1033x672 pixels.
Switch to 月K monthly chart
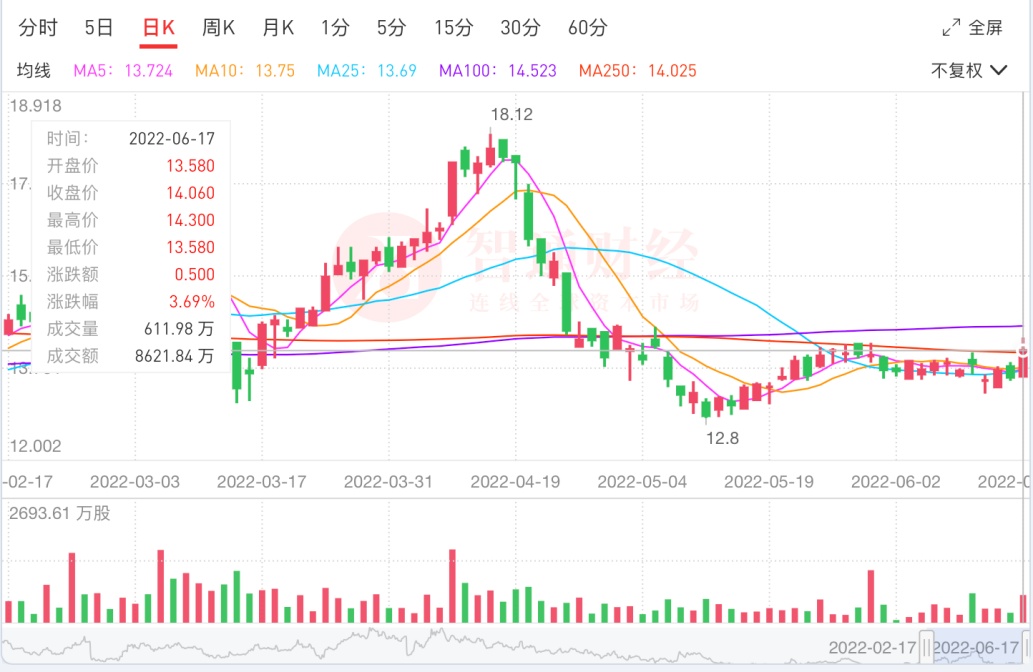(278, 28)
